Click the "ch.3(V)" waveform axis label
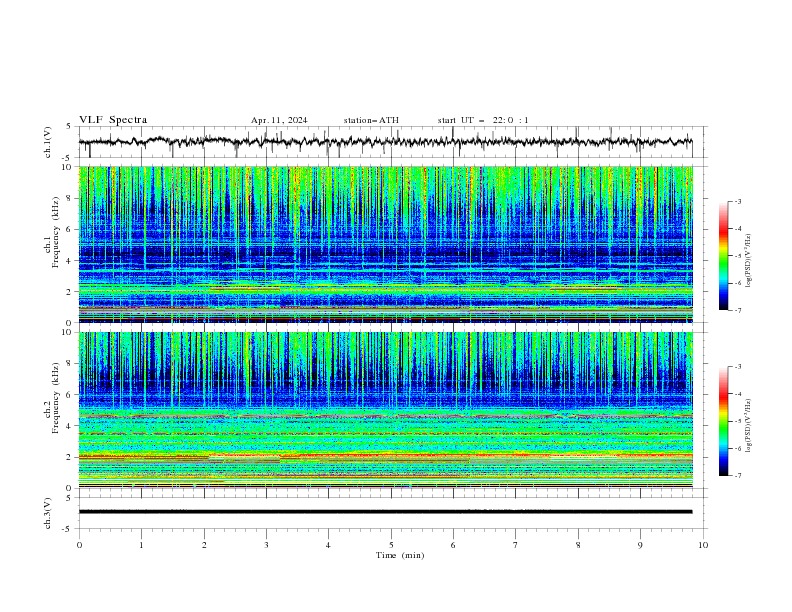Image resolution: width=792 pixels, height=612 pixels. click(48, 513)
